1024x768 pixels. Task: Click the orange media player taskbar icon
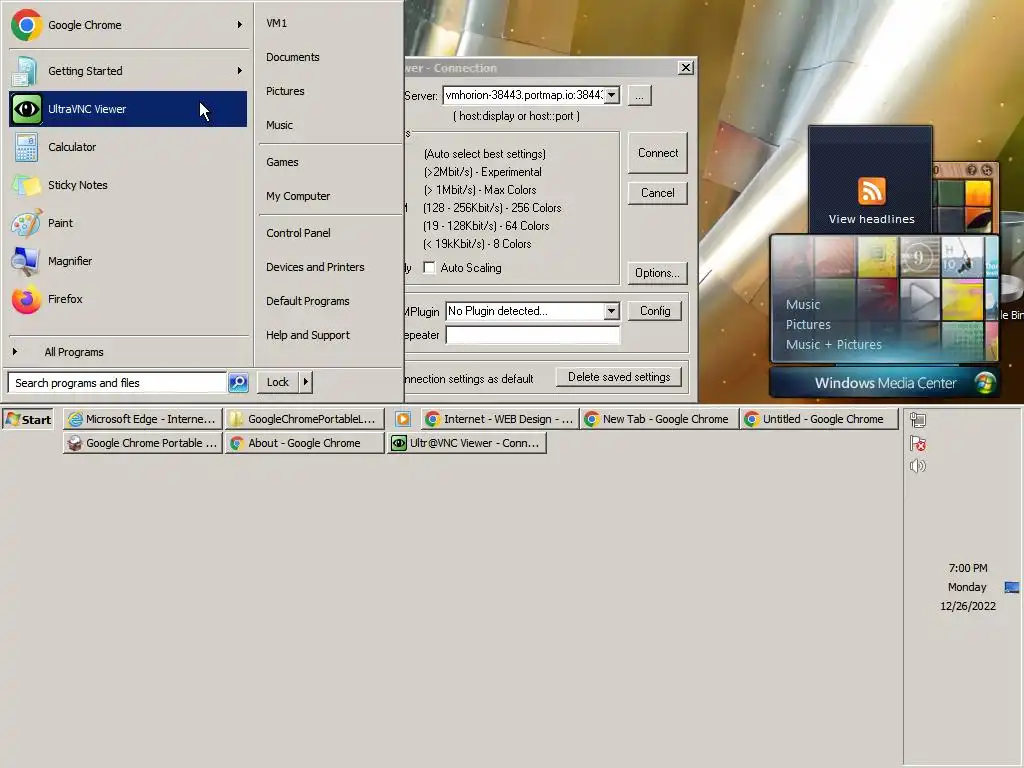tap(403, 419)
